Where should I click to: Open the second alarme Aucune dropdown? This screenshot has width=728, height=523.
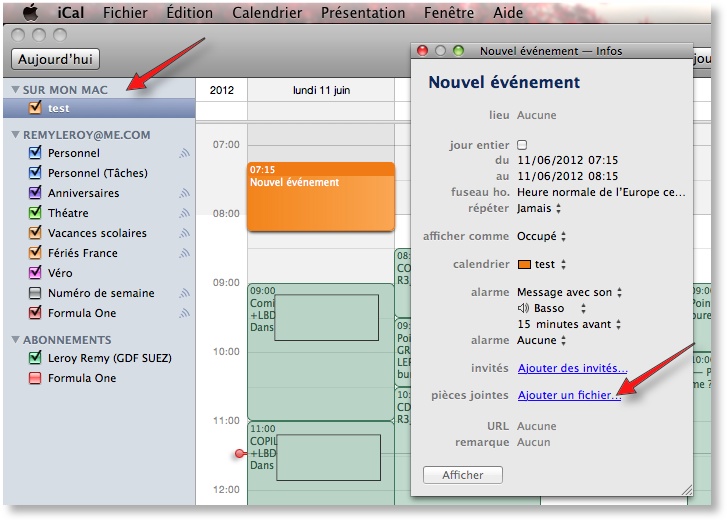coord(541,340)
